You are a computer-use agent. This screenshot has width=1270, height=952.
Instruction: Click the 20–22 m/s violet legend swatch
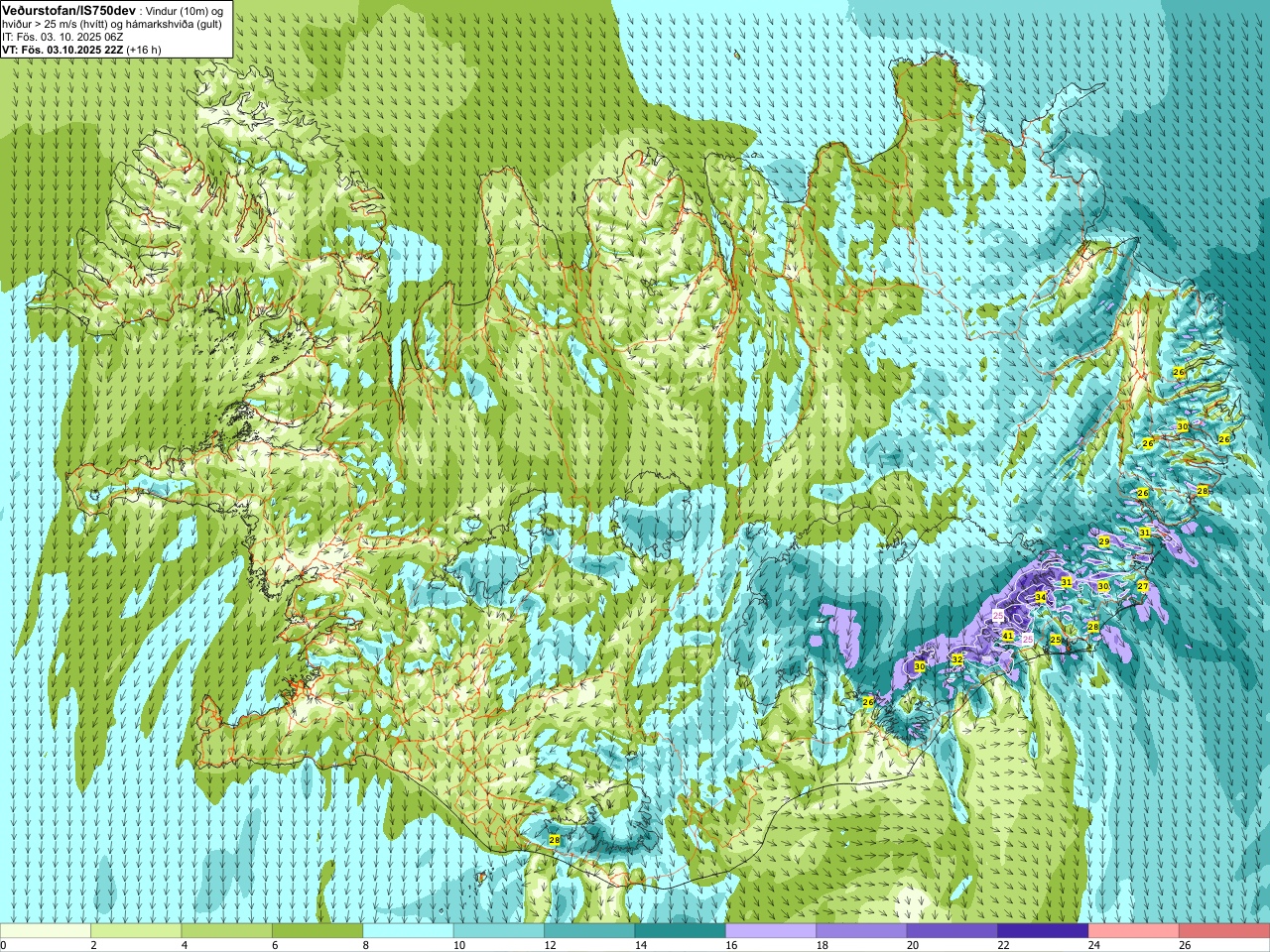coord(952,931)
